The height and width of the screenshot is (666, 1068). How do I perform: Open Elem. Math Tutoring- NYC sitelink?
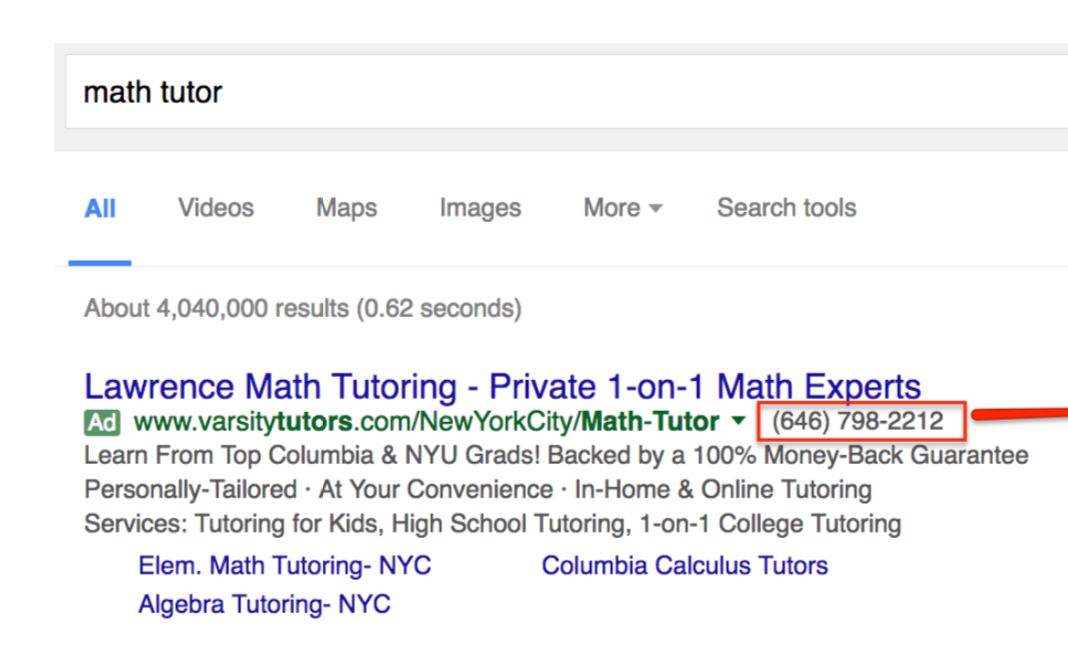click(x=285, y=565)
